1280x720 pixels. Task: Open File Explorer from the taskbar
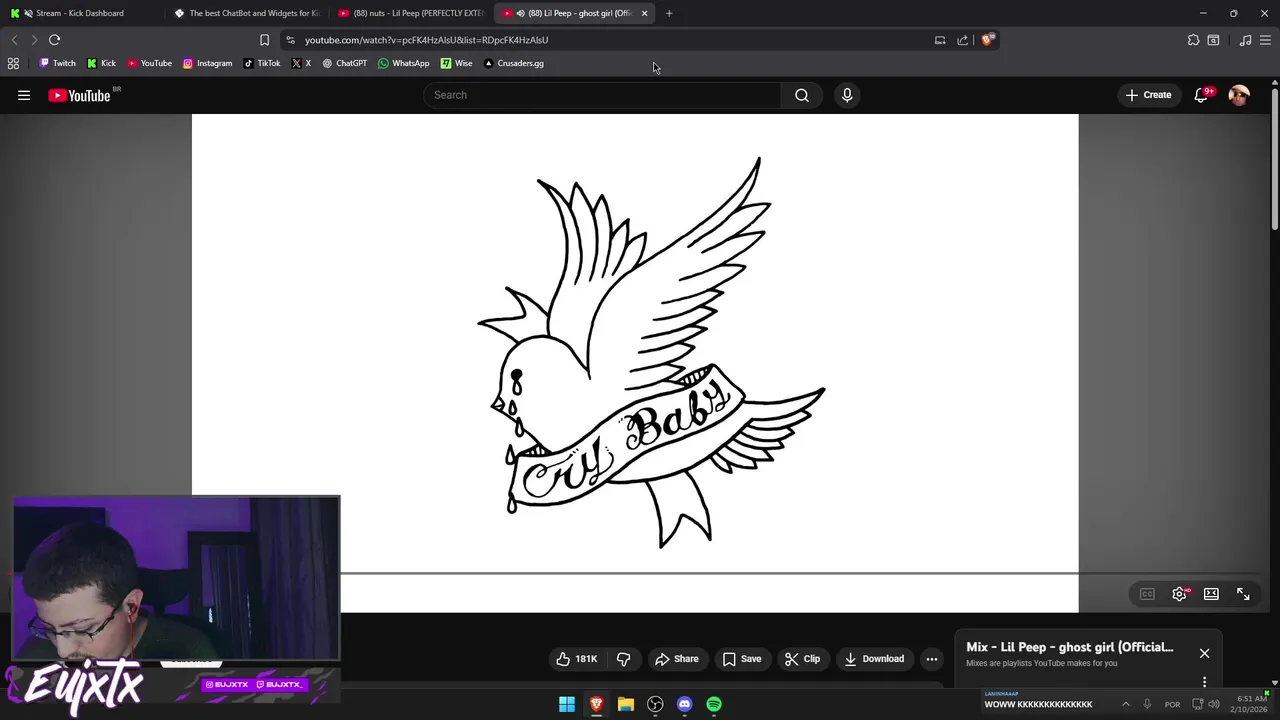(626, 705)
